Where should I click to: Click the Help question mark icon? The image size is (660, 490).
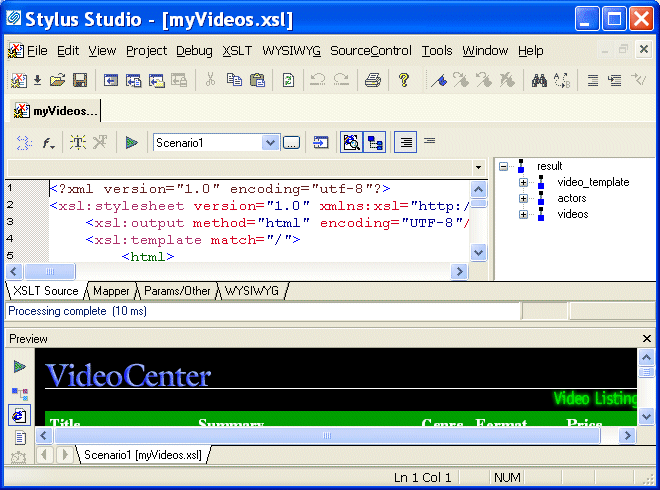pyautogui.click(x=404, y=81)
